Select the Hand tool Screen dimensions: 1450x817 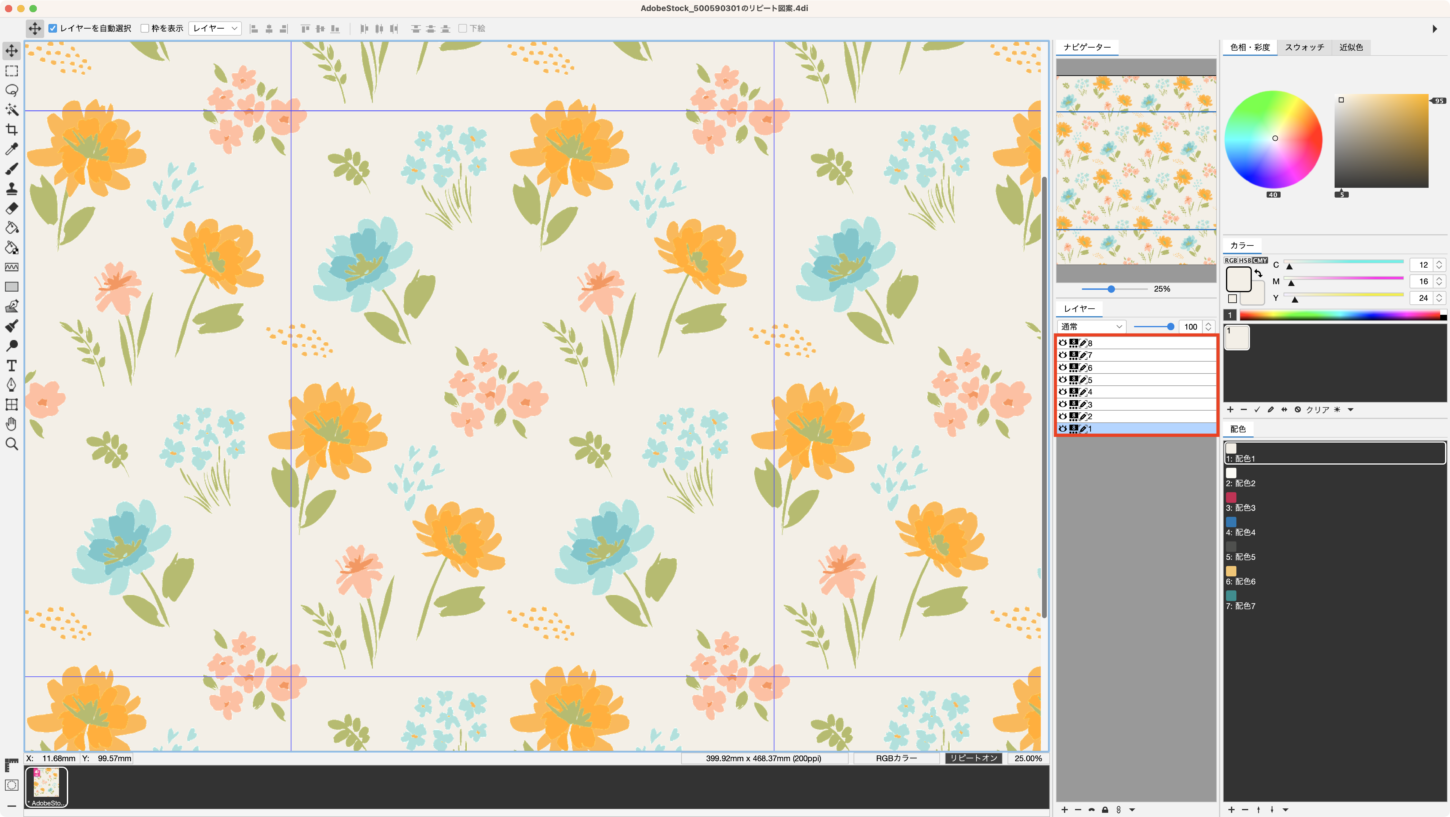pos(12,424)
